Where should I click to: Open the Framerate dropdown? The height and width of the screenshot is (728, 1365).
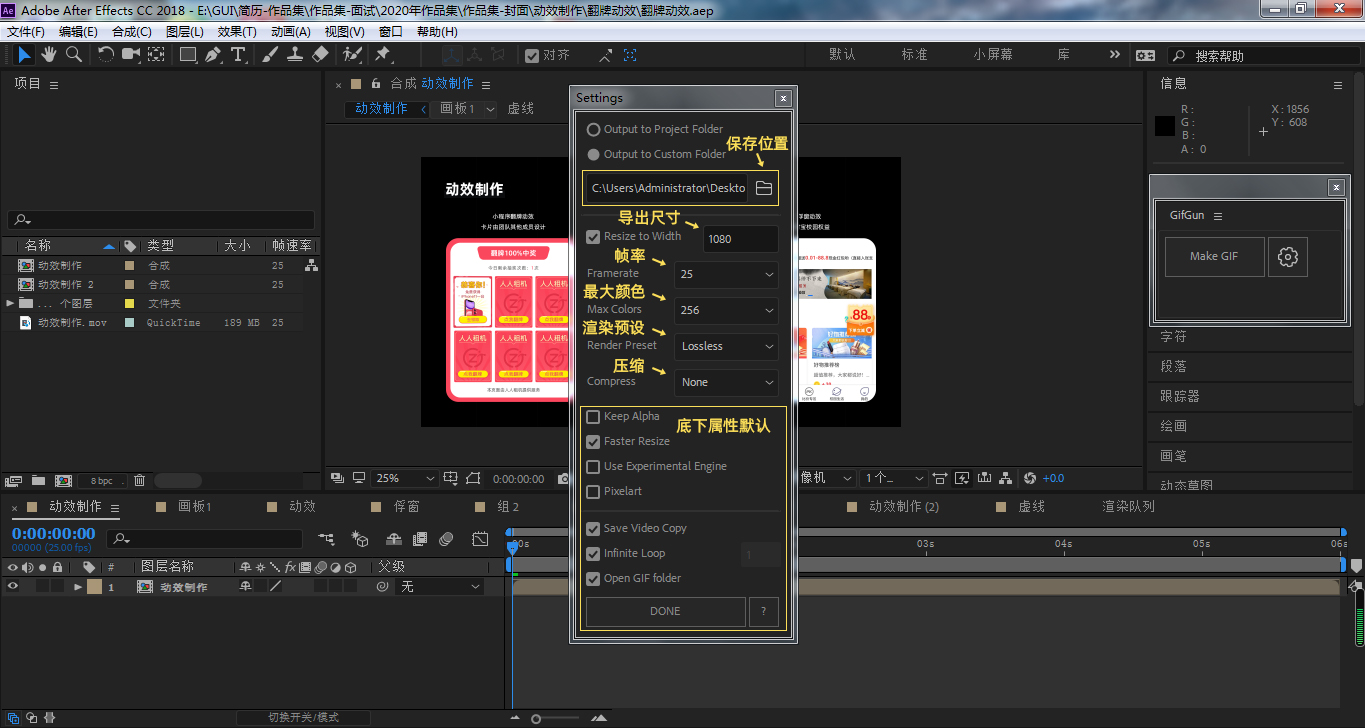(726, 274)
